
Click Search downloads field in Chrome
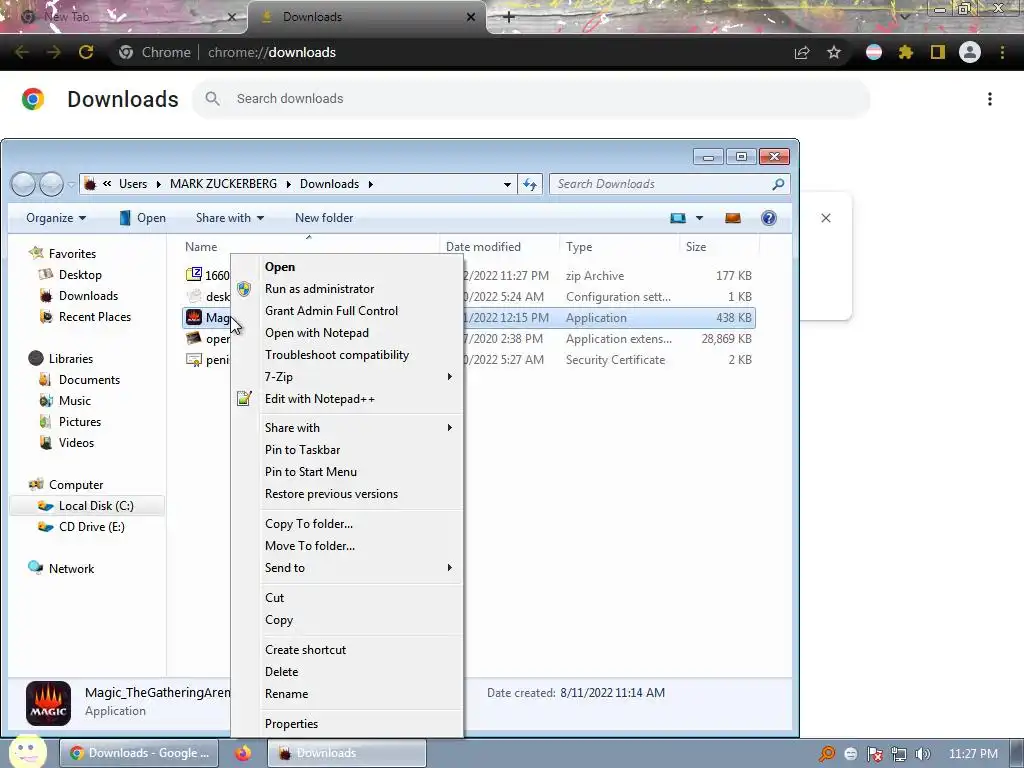pyautogui.click(x=531, y=99)
